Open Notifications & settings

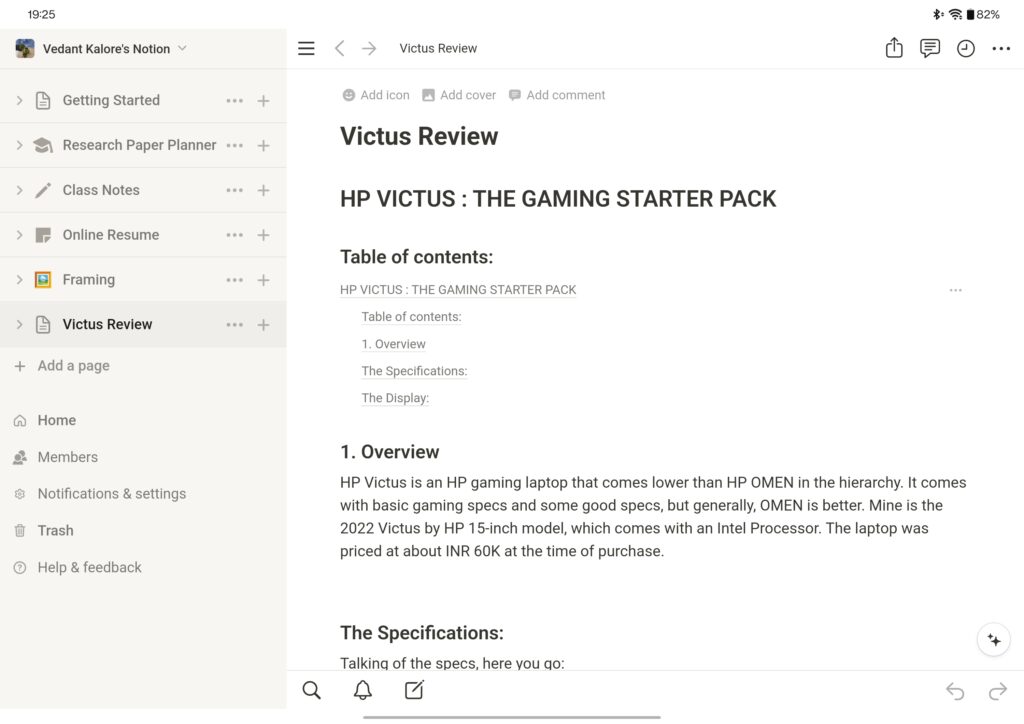click(x=99, y=494)
